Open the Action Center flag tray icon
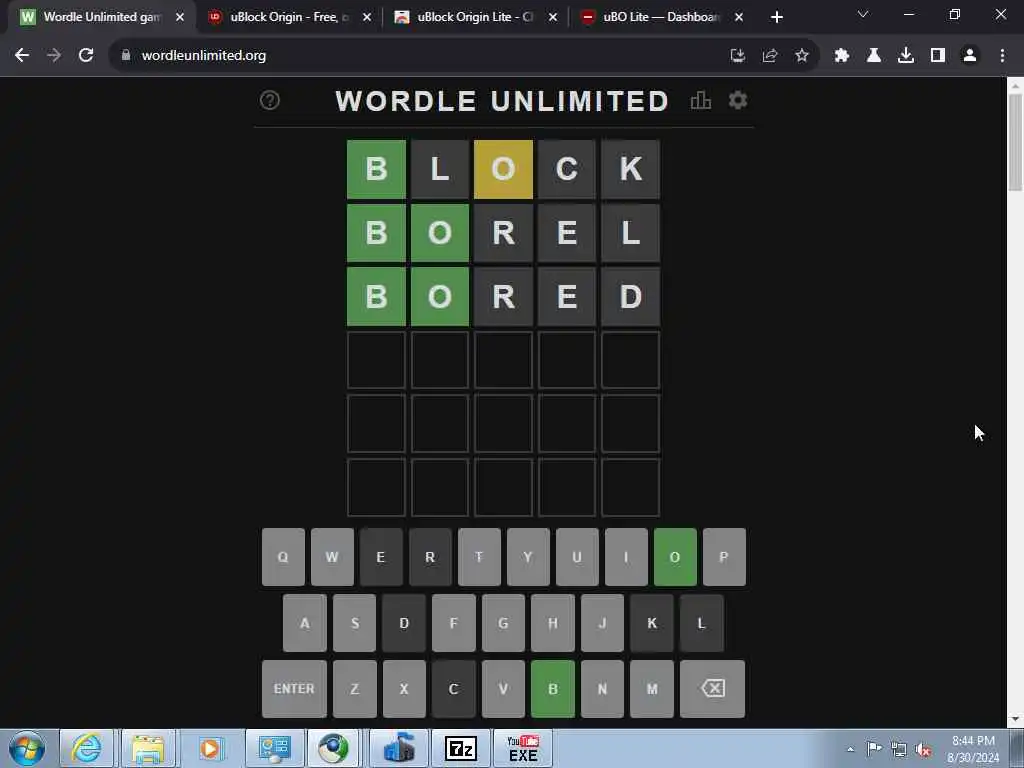Image resolution: width=1024 pixels, height=768 pixels. coord(874,749)
